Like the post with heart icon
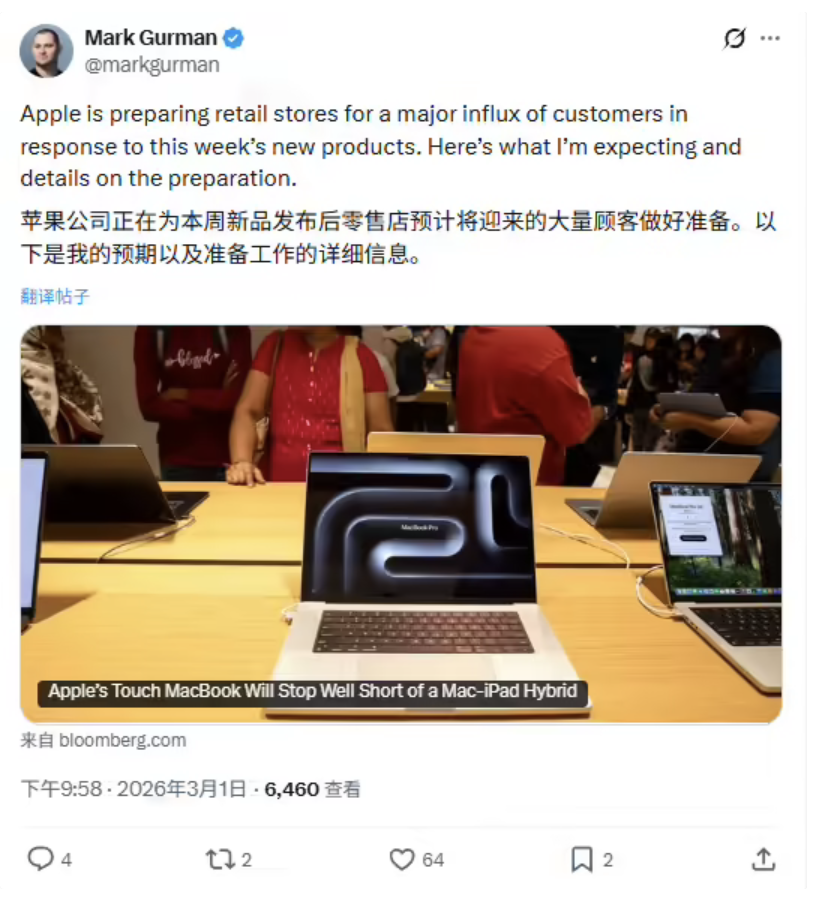Image resolution: width=828 pixels, height=906 pixels. tap(402, 859)
